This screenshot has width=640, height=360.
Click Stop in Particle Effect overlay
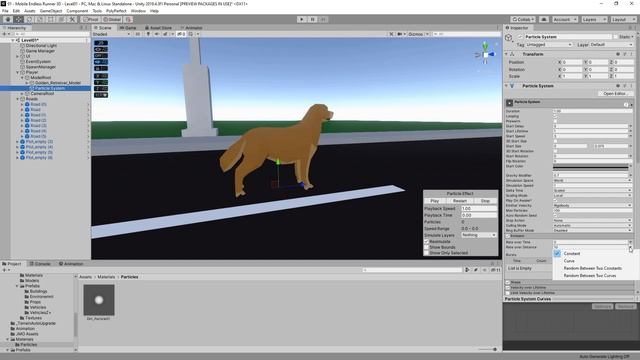485,201
